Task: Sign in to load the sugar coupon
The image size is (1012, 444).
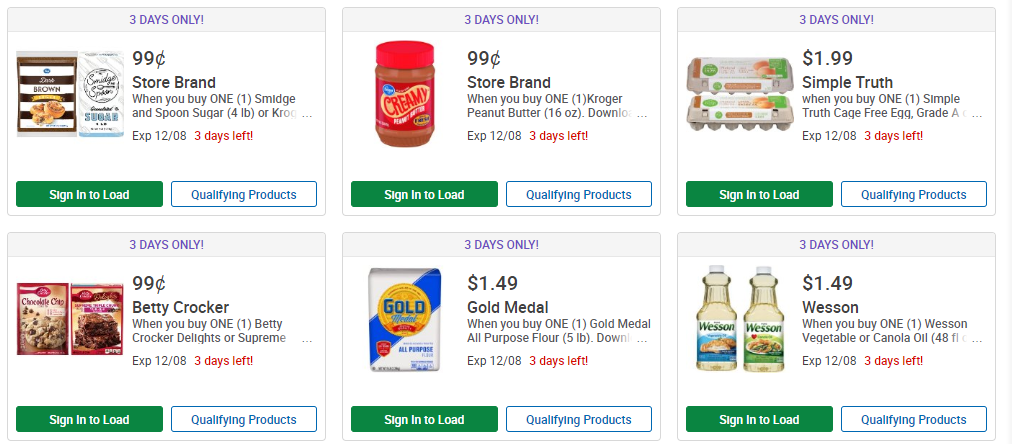Action: [x=89, y=194]
